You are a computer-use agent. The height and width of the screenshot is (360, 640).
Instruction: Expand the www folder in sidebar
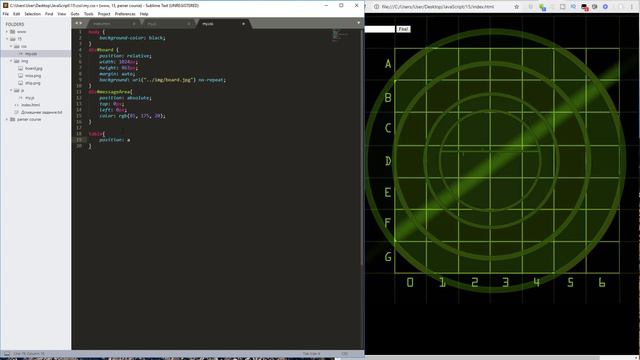pyautogui.click(x=7, y=31)
